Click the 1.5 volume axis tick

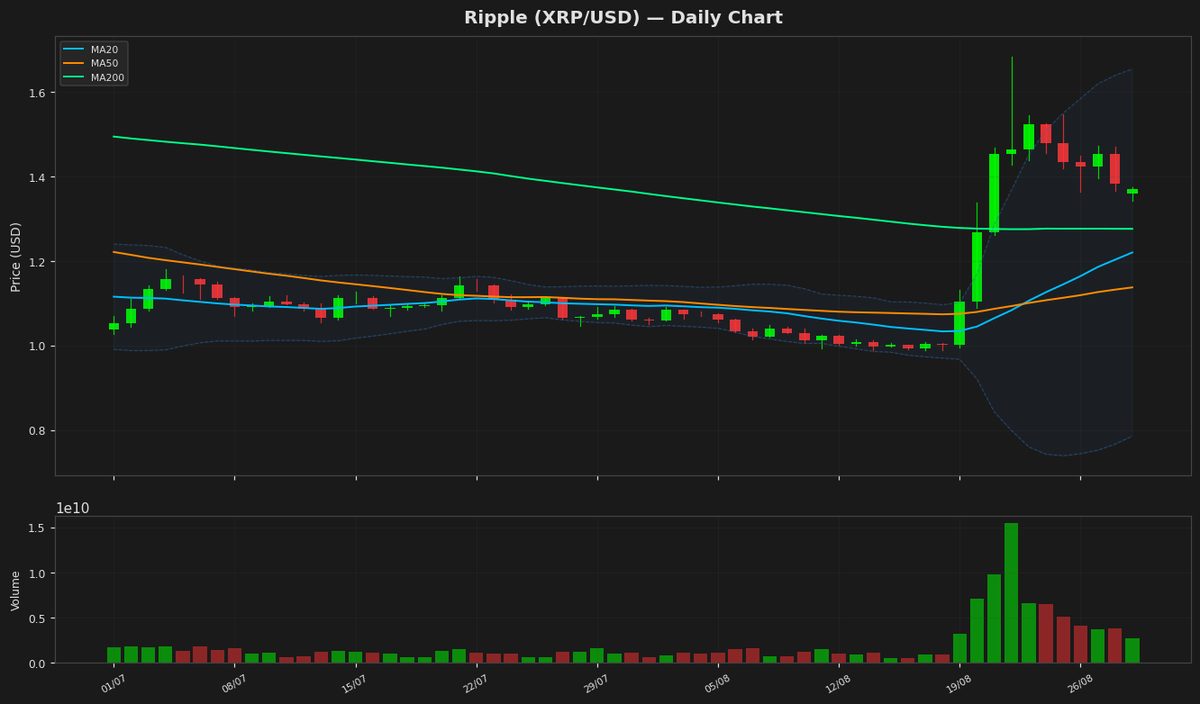pyautogui.click(x=37, y=528)
